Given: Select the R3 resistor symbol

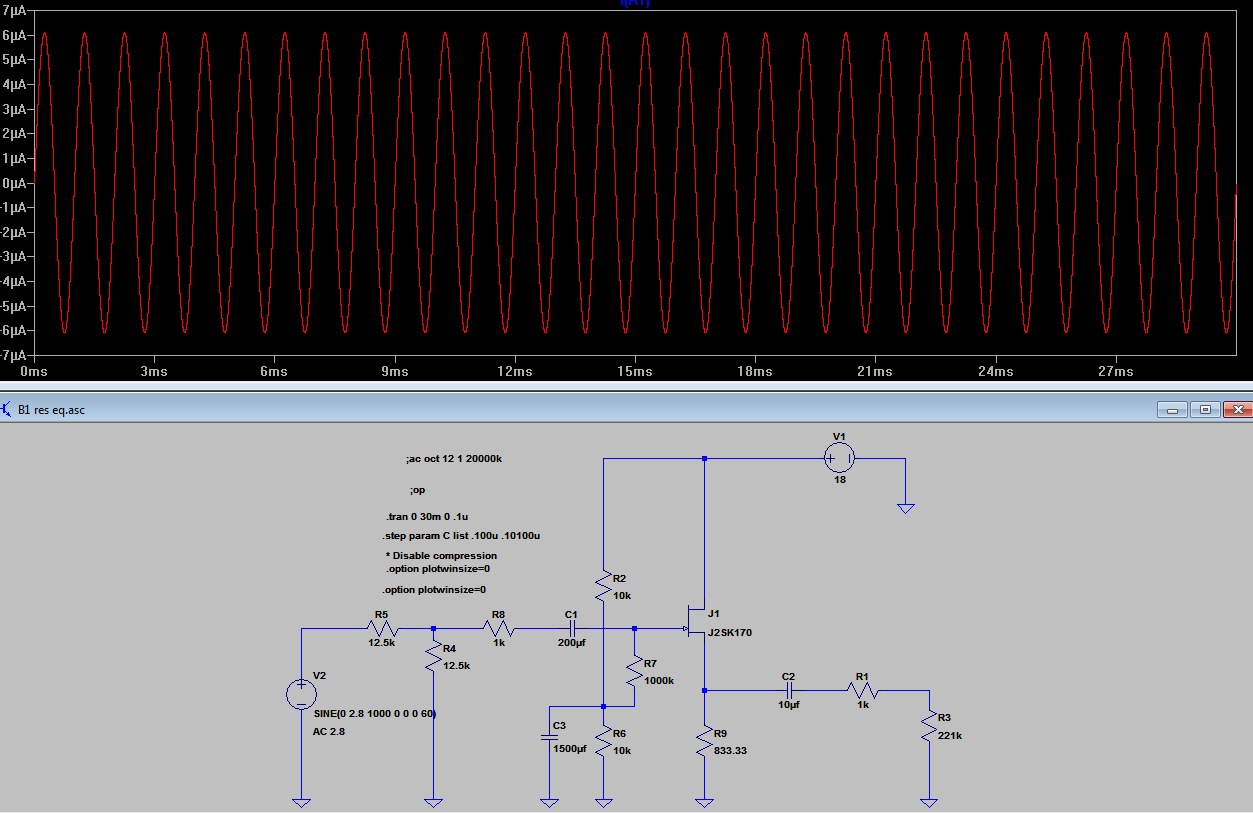Looking at the screenshot, I should point(930,725).
